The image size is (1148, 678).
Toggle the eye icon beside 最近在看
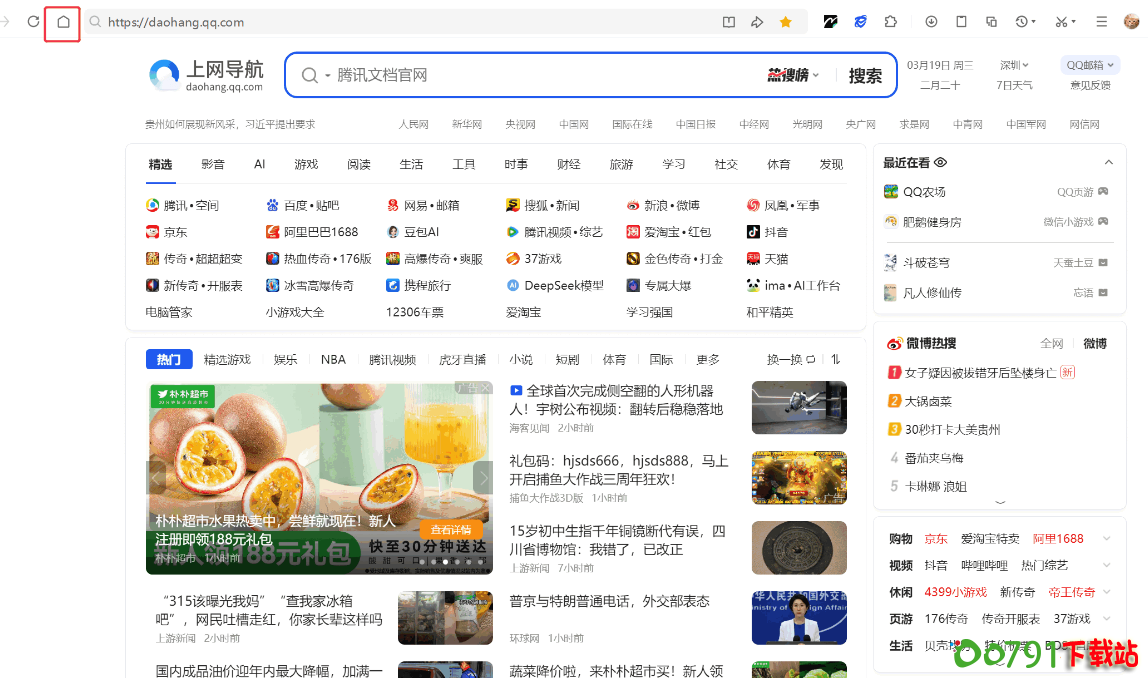940,163
